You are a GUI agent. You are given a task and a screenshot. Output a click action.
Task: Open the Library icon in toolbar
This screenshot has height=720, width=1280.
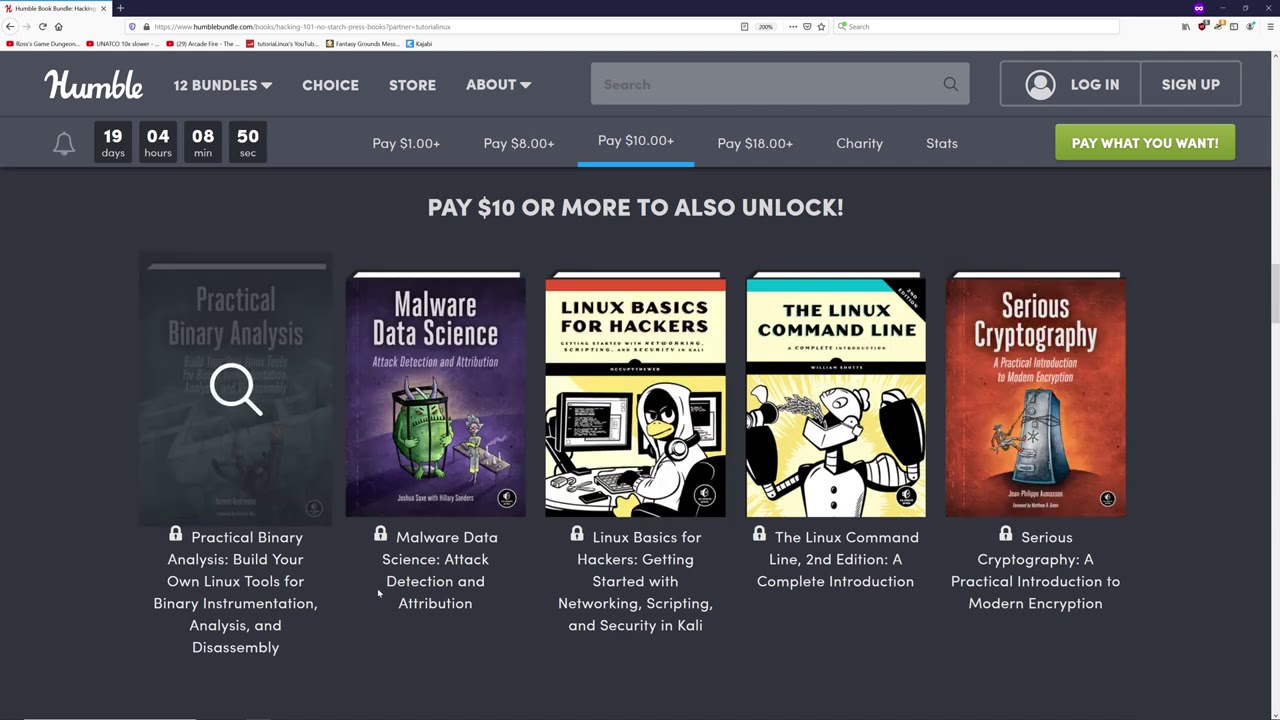click(1186, 27)
